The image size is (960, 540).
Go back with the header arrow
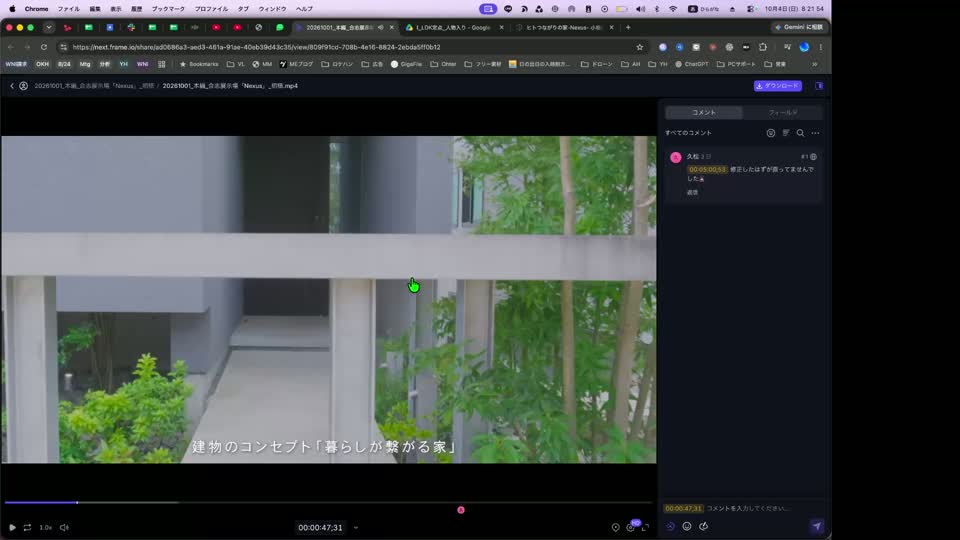[12, 86]
